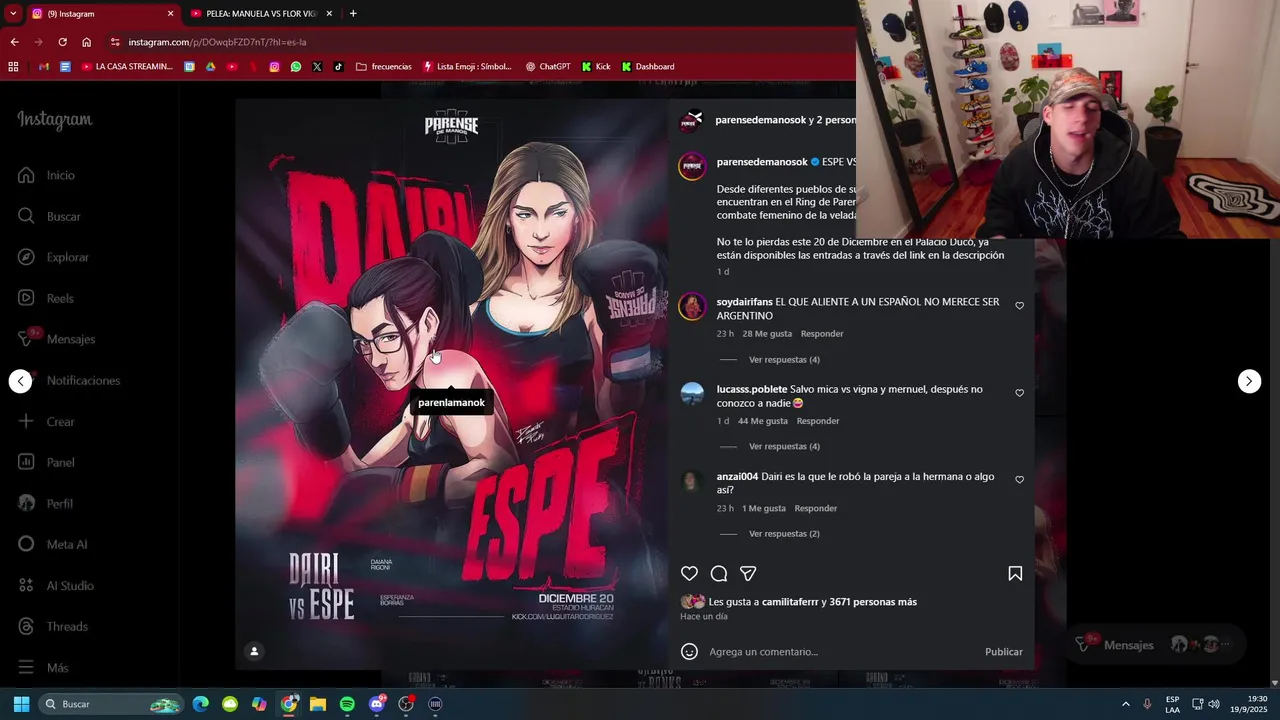The width and height of the screenshot is (1280, 720).
Task: Open parensedemanosok profile from caption
Action: click(762, 162)
